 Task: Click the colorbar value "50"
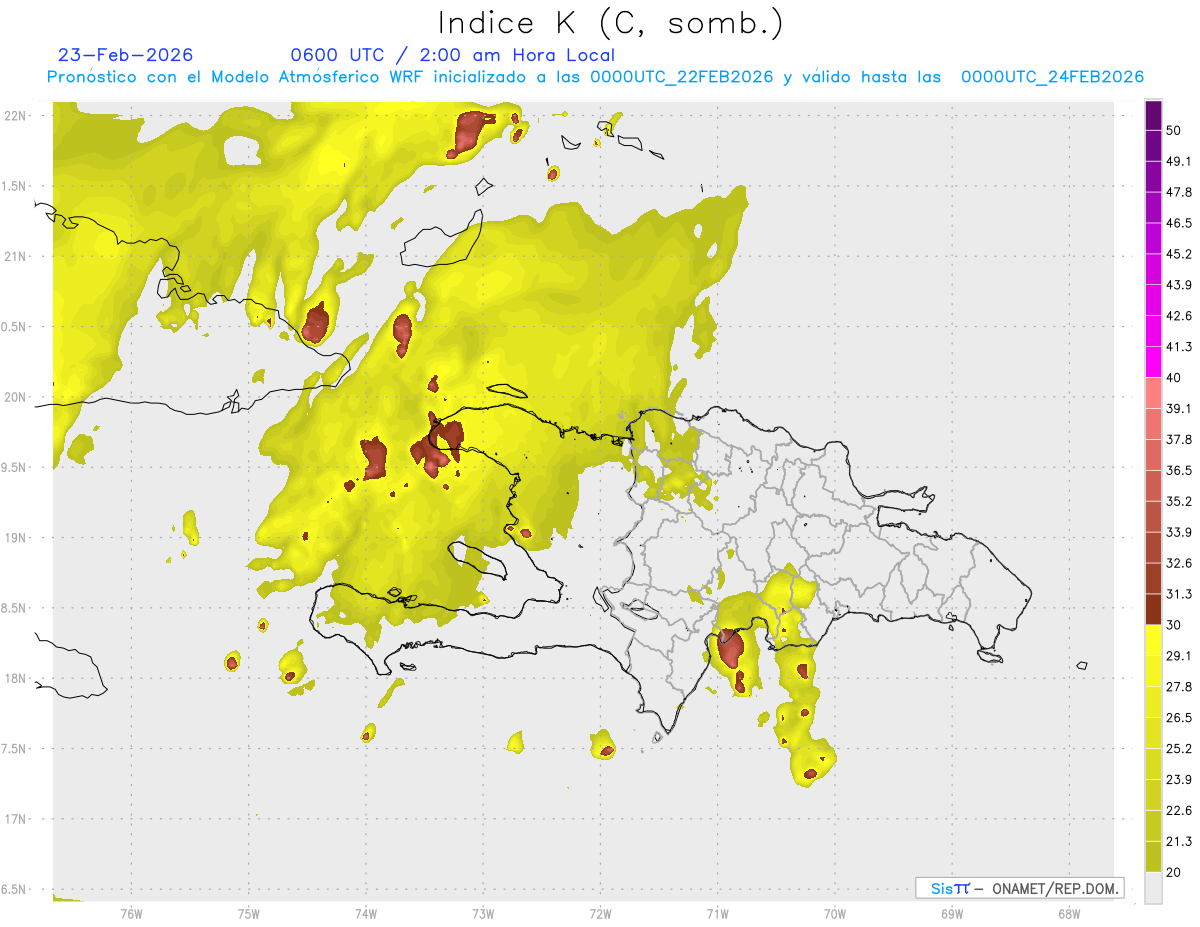[x=1175, y=131]
